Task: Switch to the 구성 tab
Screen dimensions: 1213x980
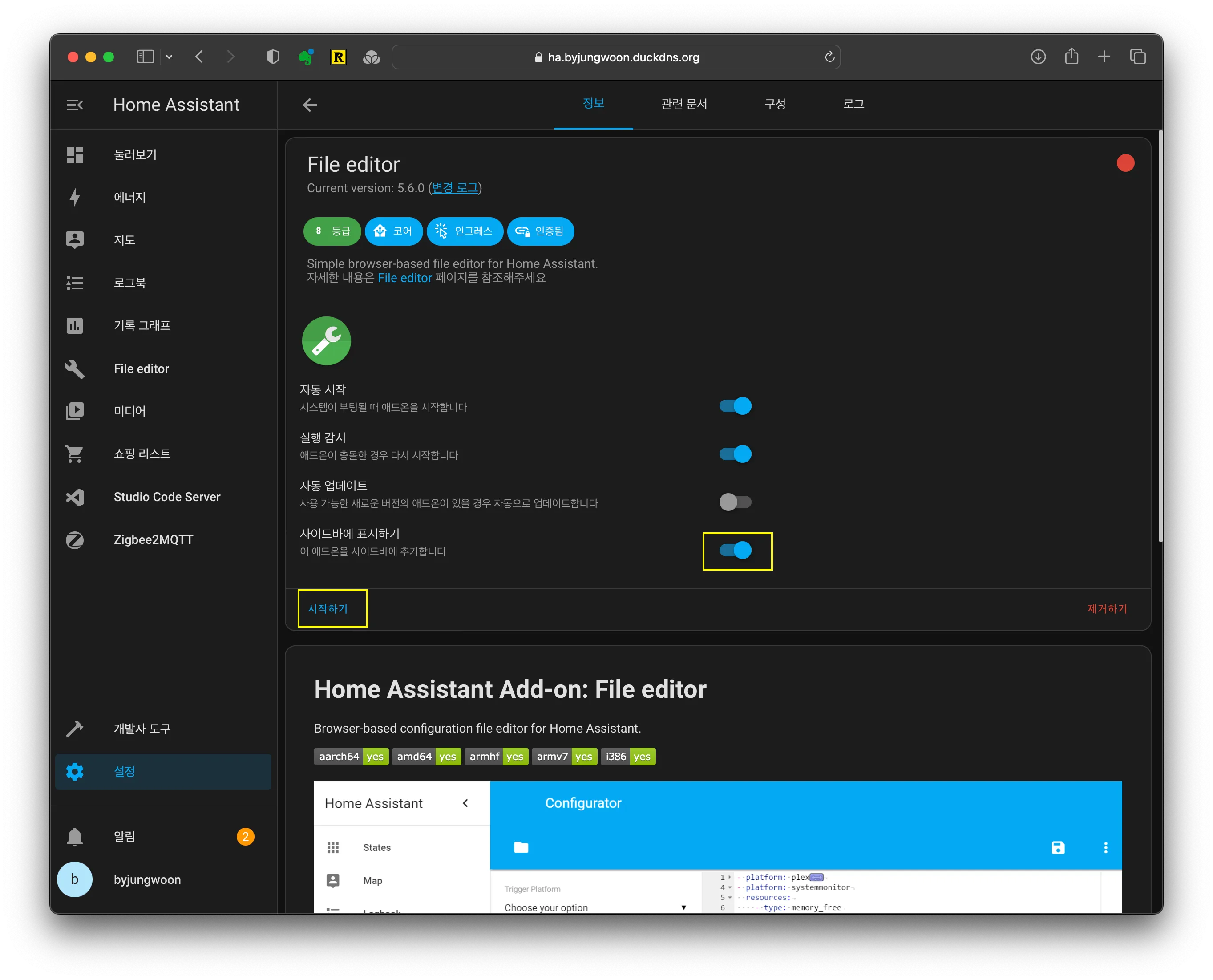Action: pyautogui.click(x=775, y=104)
